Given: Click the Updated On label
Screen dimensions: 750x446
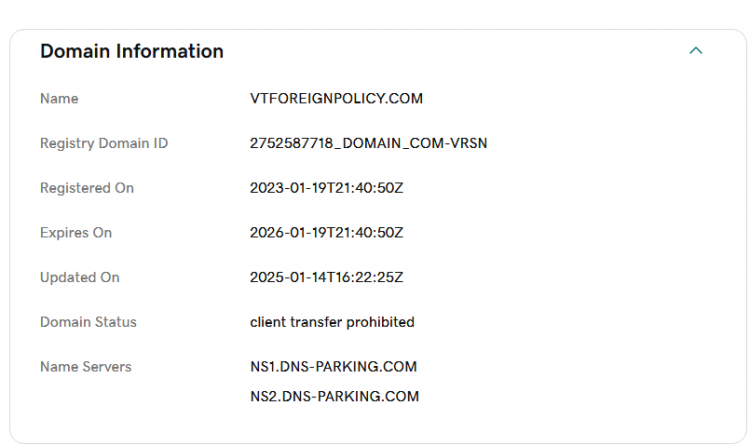Looking at the screenshot, I should pos(80,277).
